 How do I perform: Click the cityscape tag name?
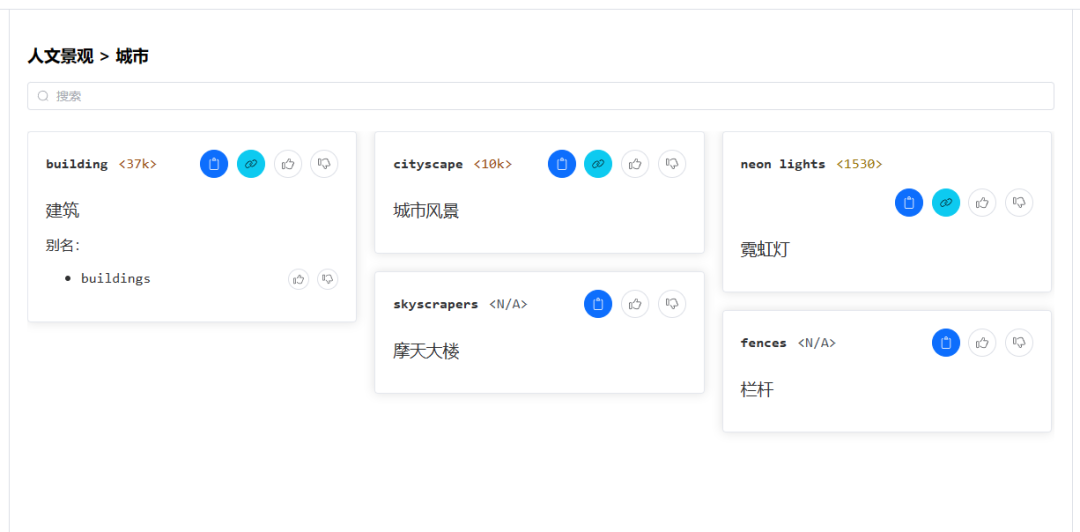pyautogui.click(x=428, y=164)
